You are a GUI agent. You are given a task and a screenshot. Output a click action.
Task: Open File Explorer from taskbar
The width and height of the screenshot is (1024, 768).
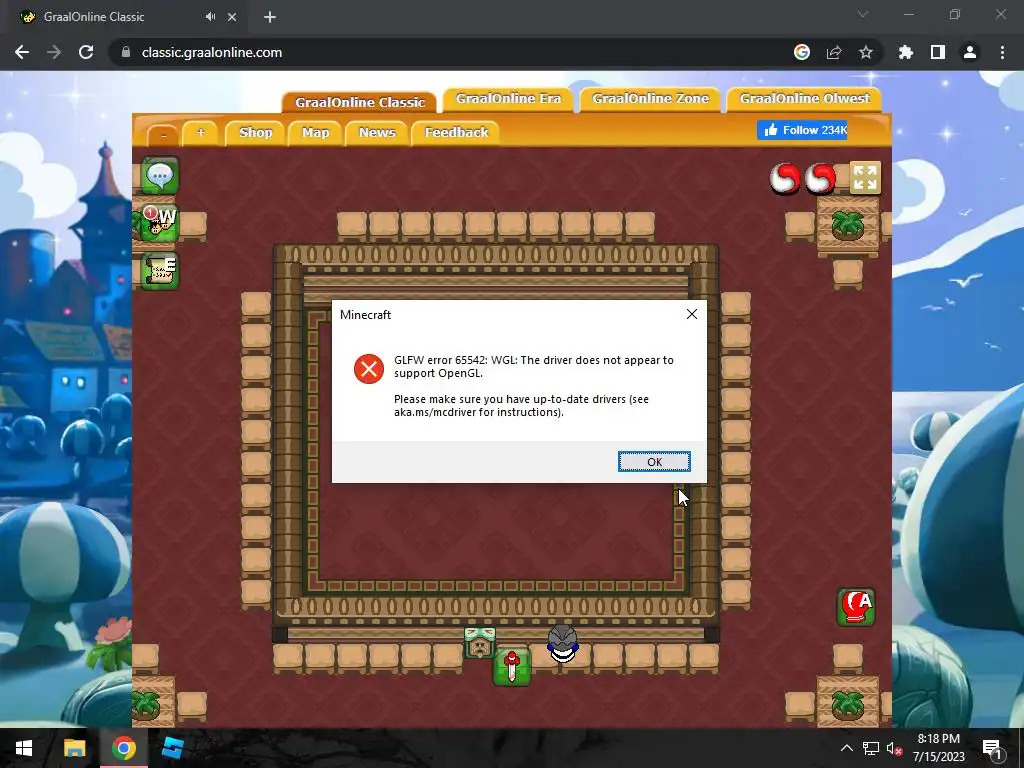pos(74,748)
